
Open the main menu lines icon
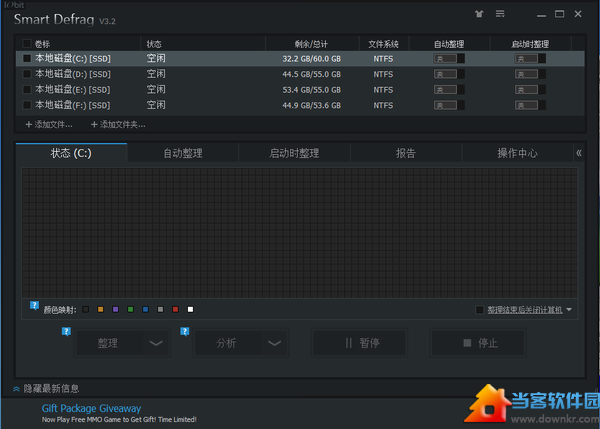(500, 14)
